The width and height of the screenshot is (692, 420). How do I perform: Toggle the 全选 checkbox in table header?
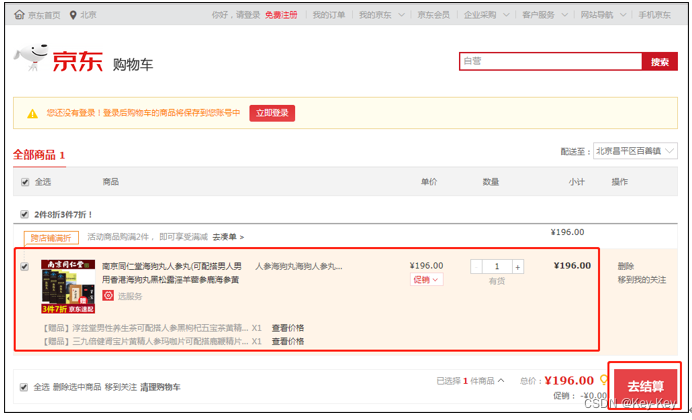tap(25, 182)
